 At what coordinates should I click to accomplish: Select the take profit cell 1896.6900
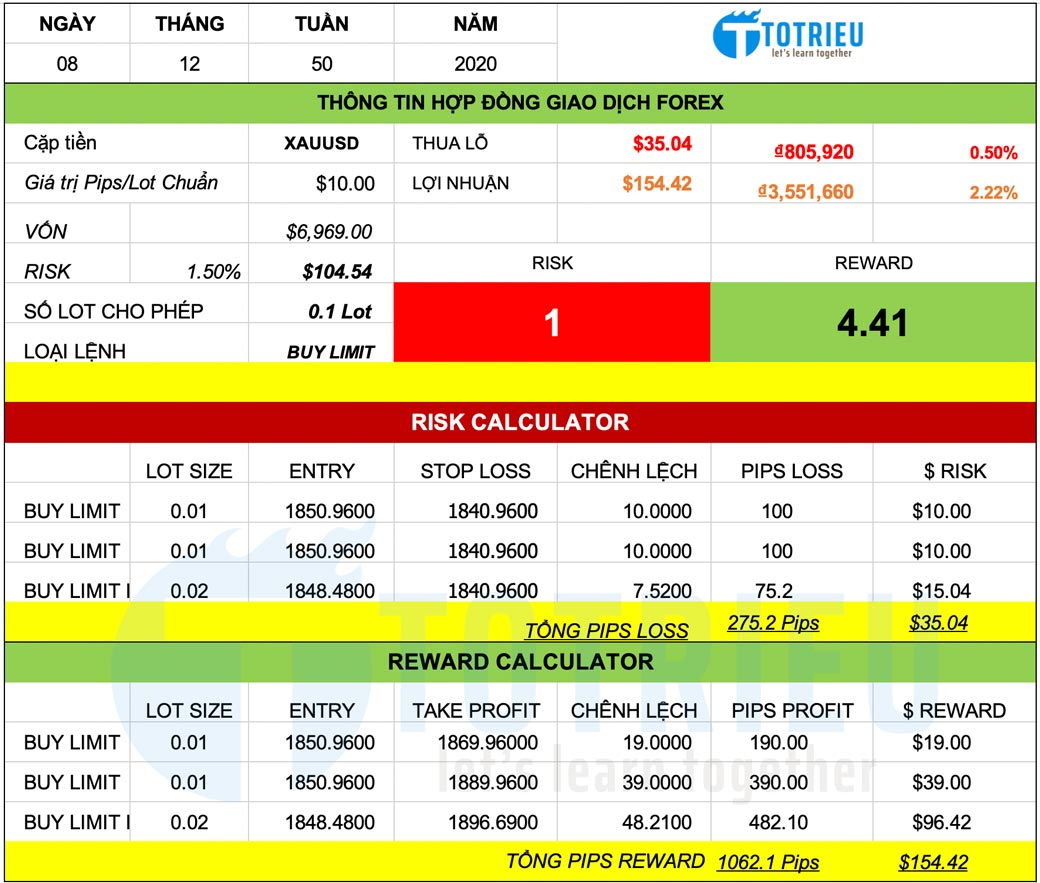487,822
